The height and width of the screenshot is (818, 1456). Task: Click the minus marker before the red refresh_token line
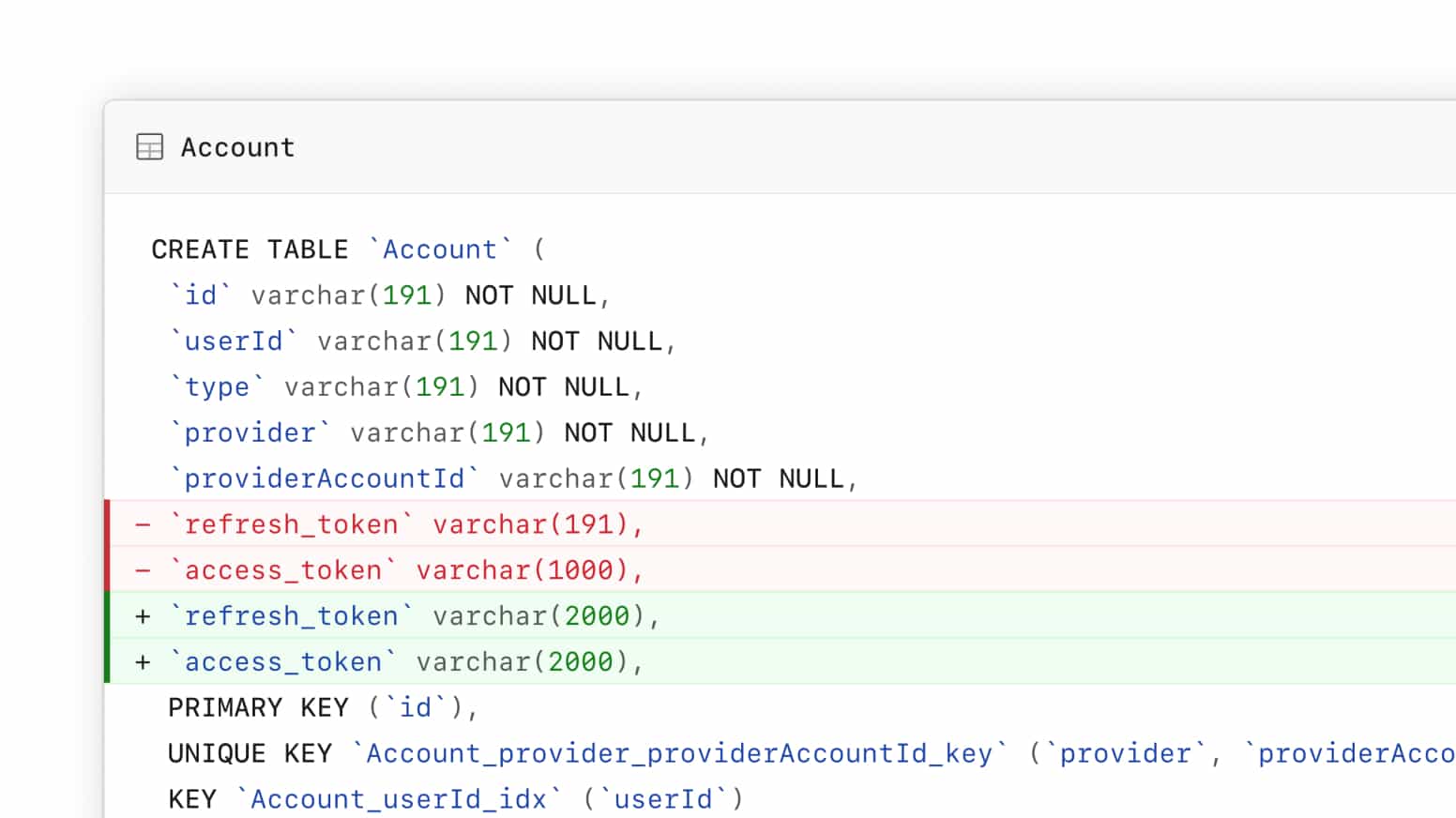143,524
